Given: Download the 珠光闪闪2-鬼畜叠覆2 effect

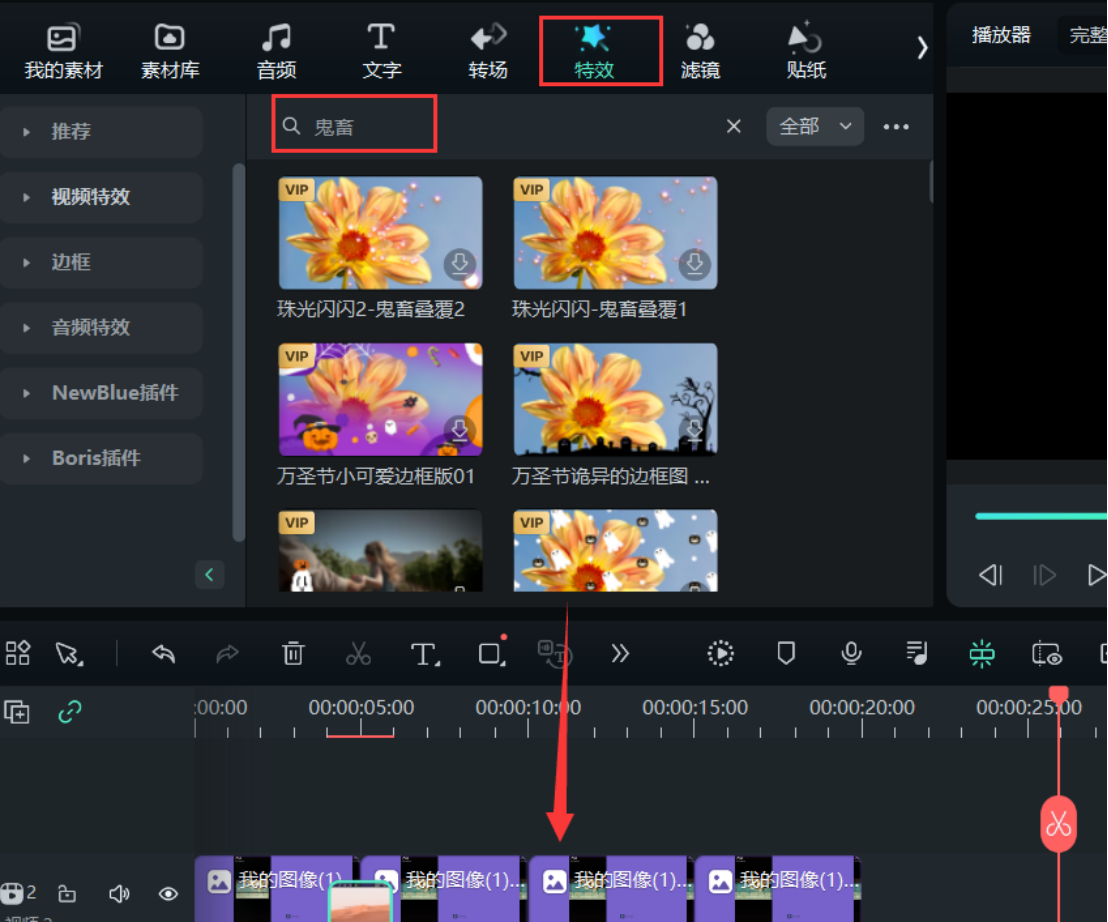Looking at the screenshot, I should coord(460,264).
